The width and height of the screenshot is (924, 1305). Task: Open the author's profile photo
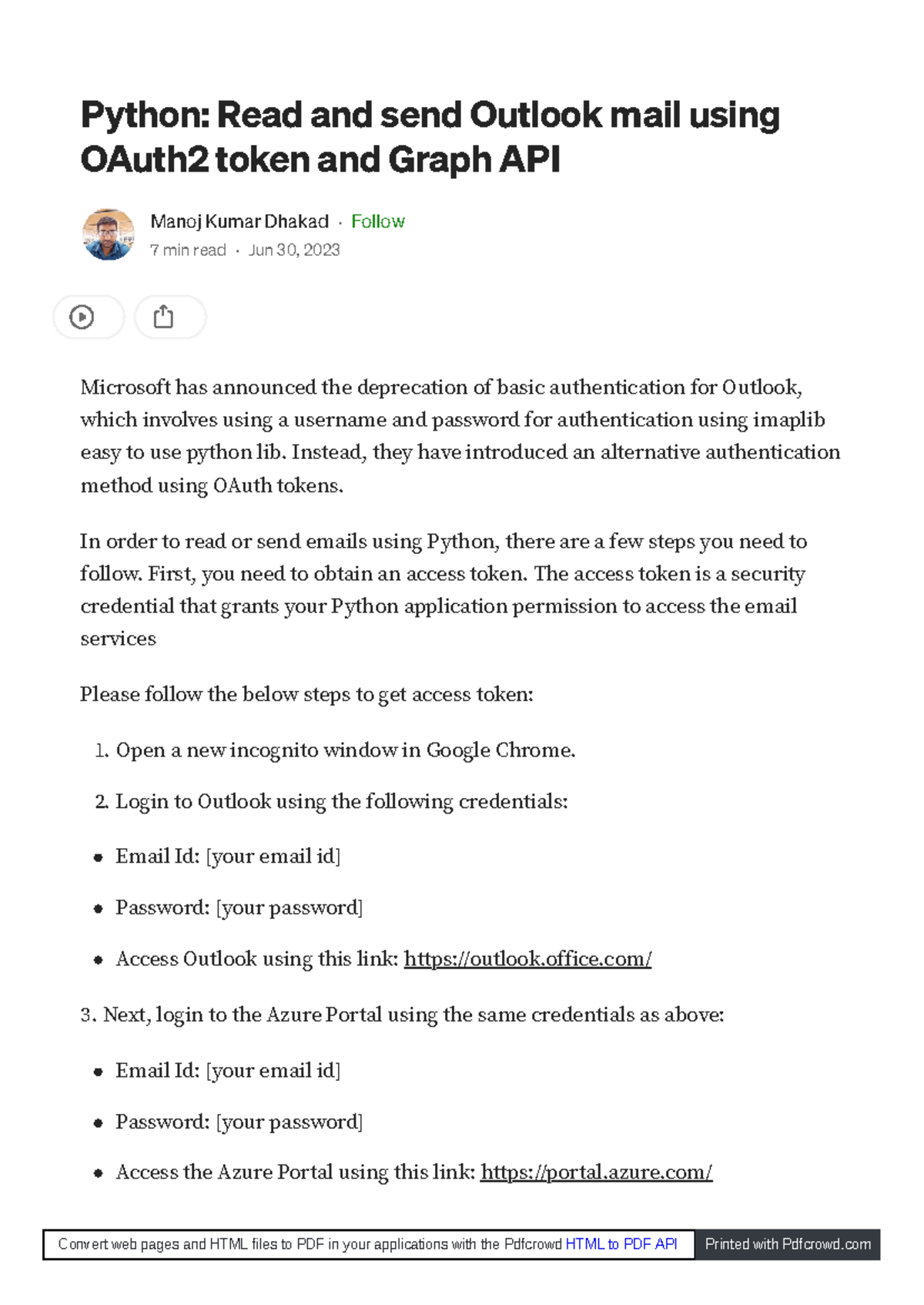pyautogui.click(x=109, y=234)
